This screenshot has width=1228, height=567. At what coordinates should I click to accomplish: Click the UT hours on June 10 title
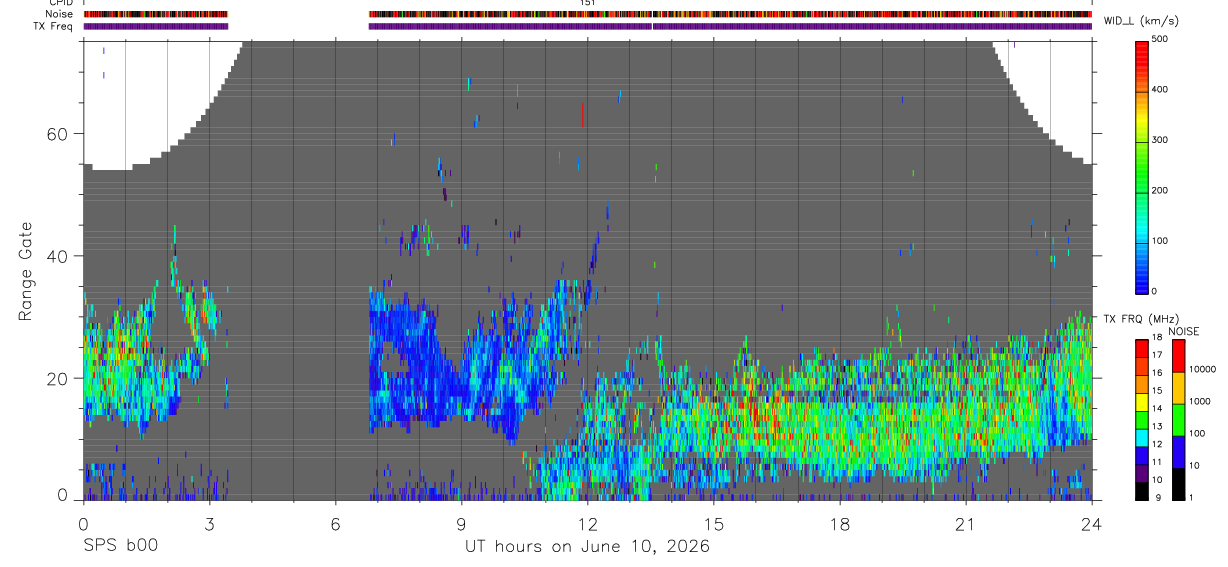tap(587, 546)
